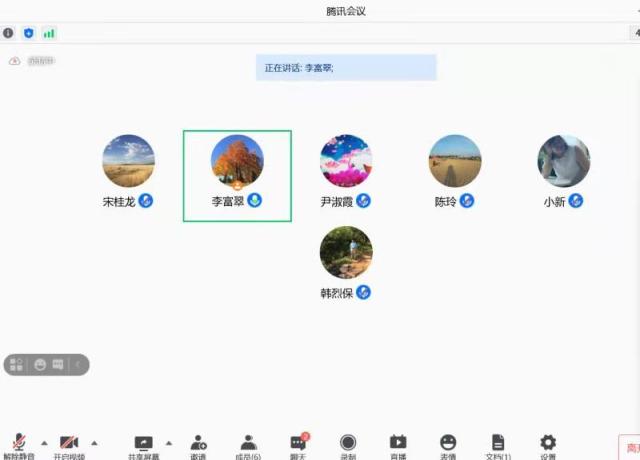Open the meeting info icon

9,33
